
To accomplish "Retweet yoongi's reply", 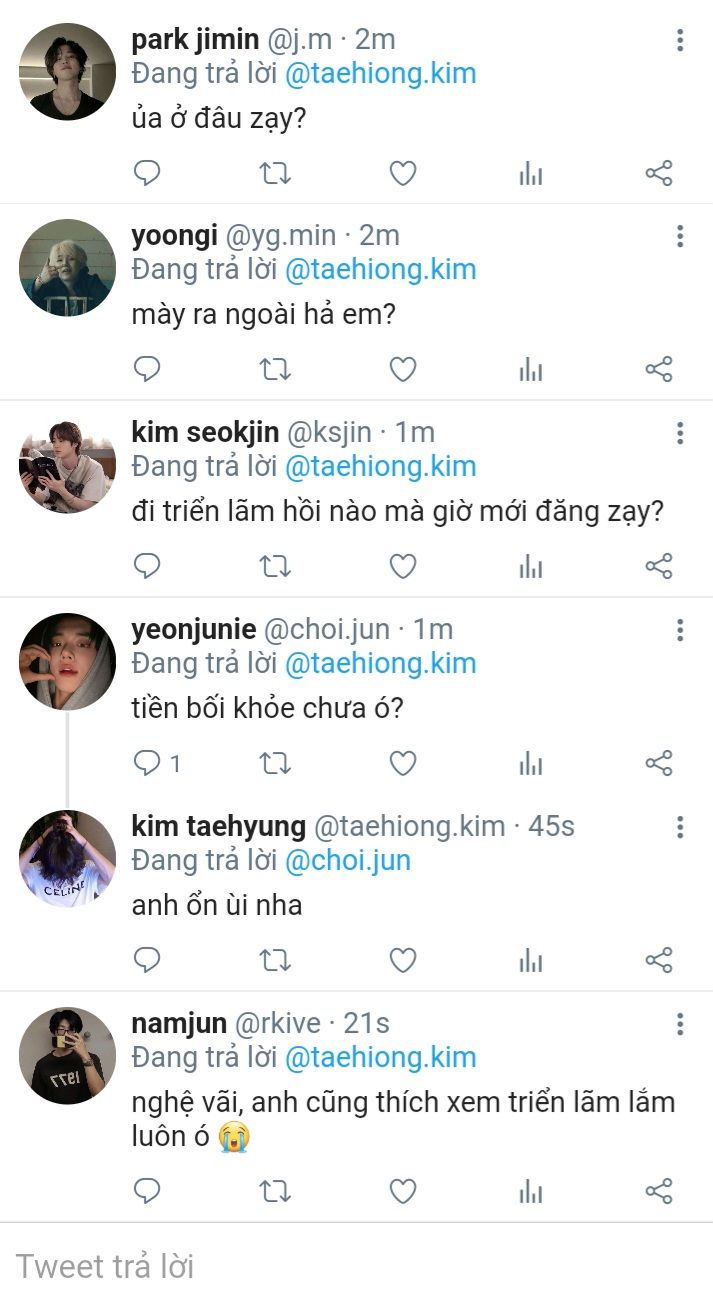I will [x=274, y=370].
